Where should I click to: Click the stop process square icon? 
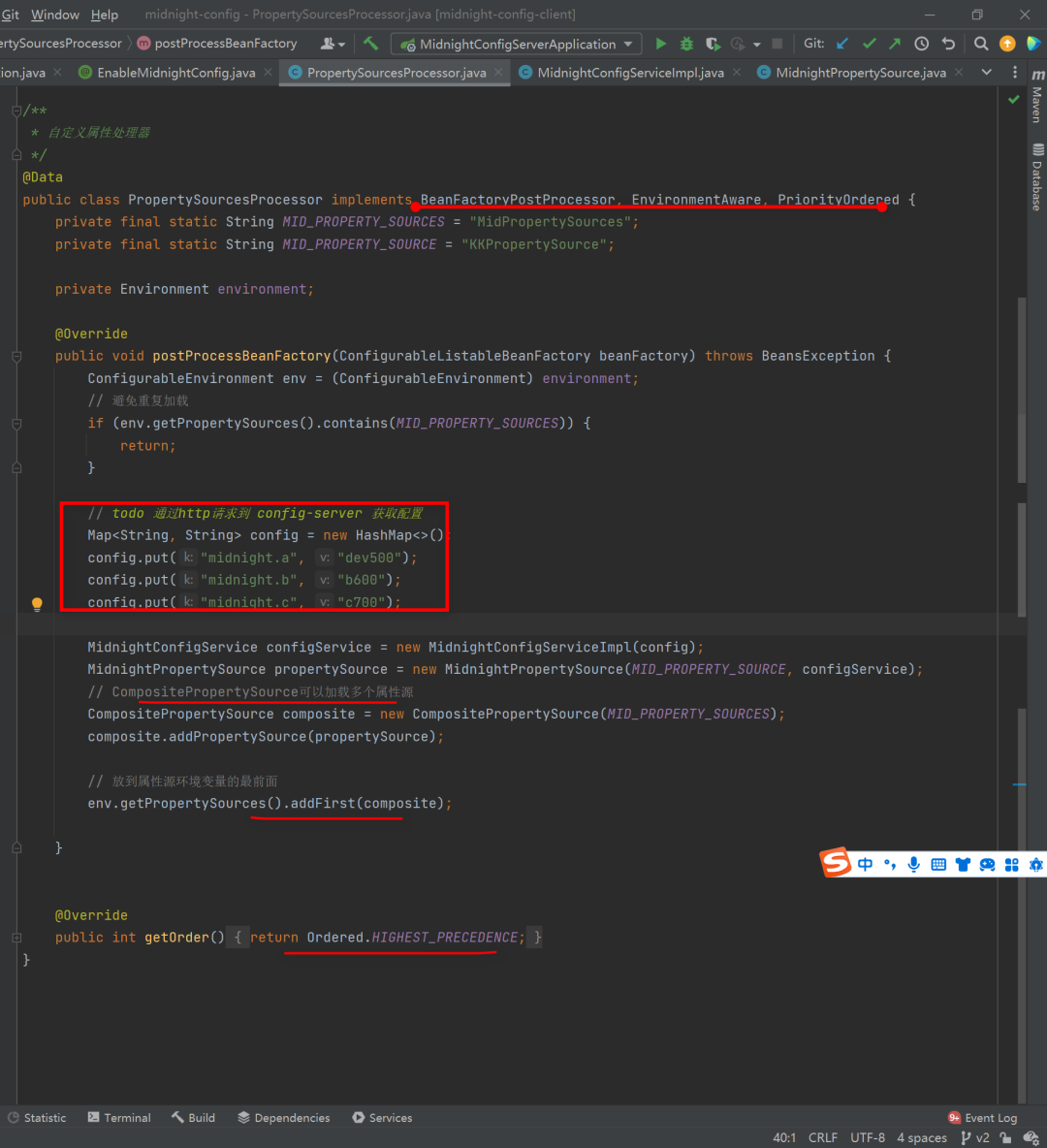coord(777,44)
